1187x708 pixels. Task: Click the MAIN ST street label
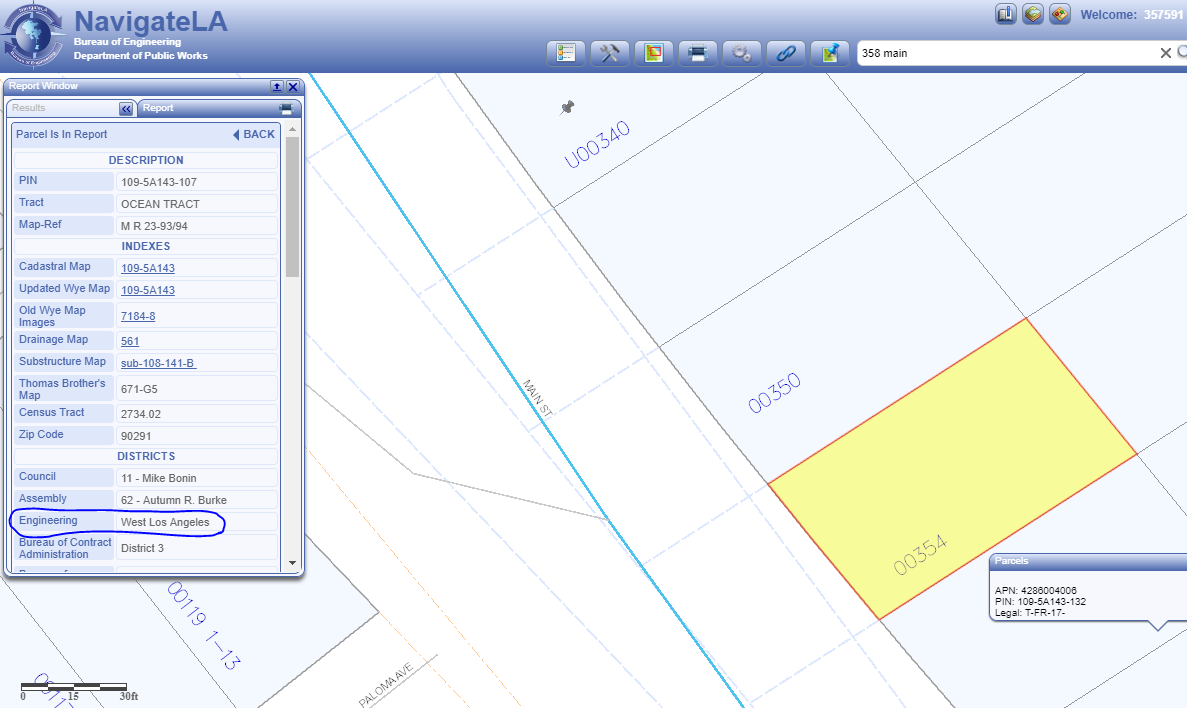click(537, 398)
